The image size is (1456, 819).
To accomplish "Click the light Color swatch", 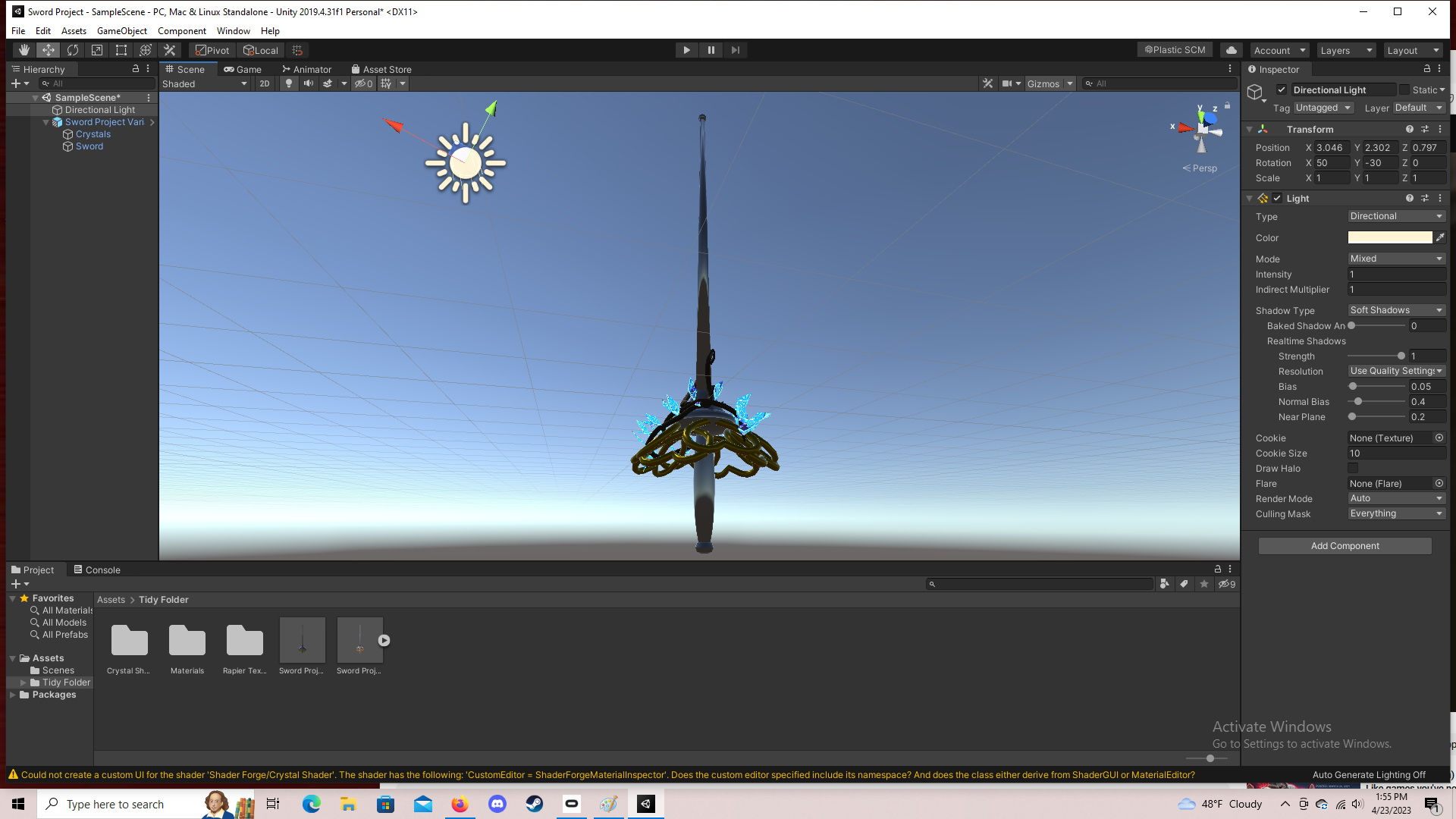I will pos(1389,237).
